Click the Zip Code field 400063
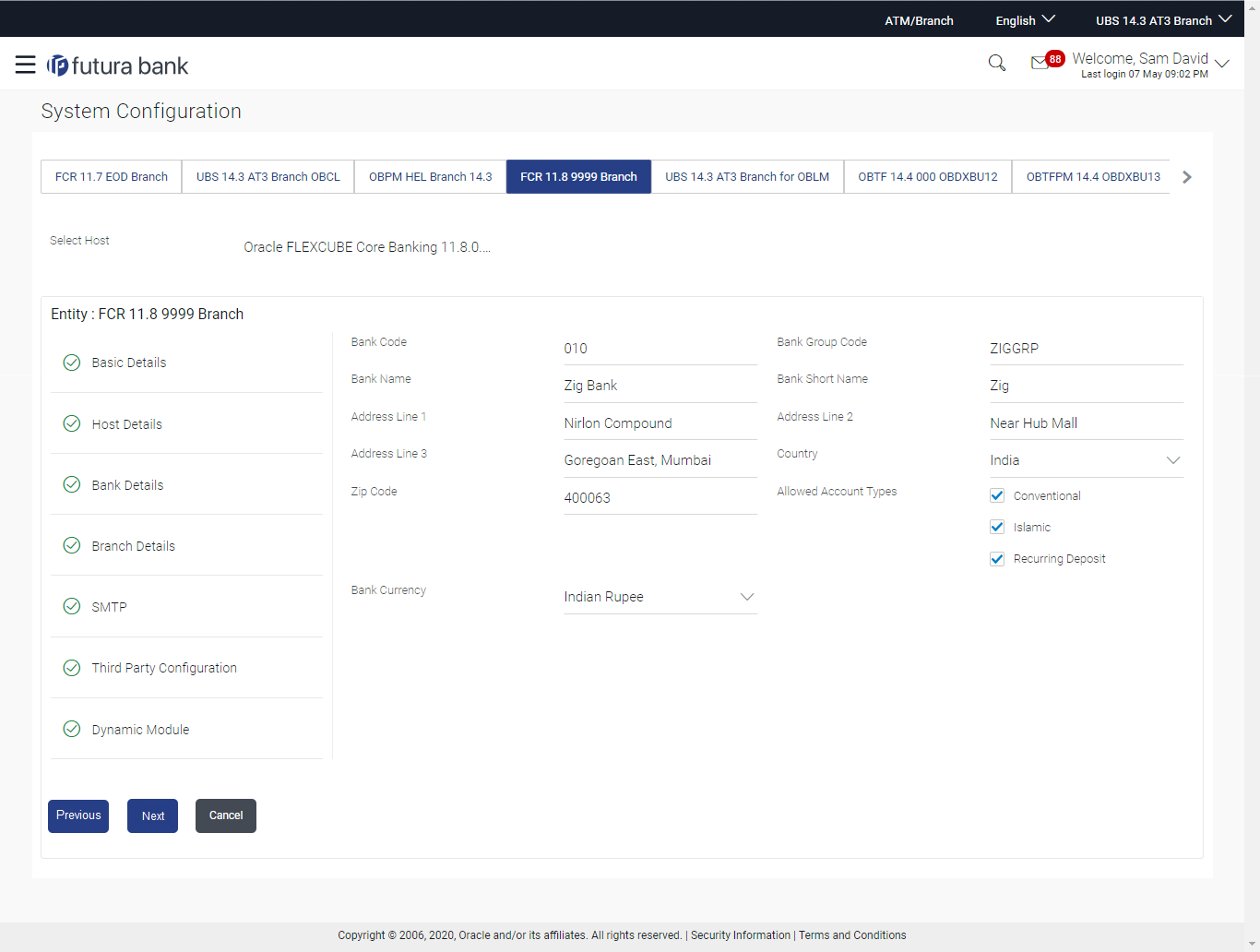Viewport: 1260px width, 952px height. pos(660,498)
